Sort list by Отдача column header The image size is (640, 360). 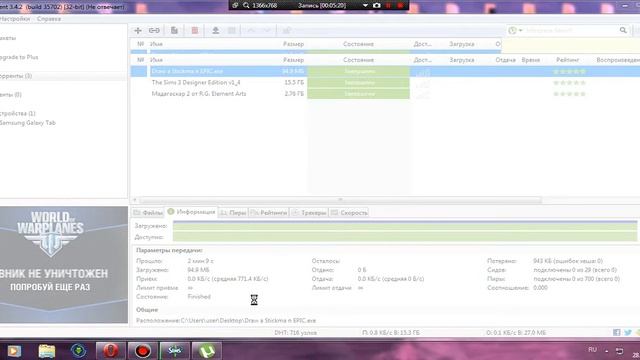505,60
